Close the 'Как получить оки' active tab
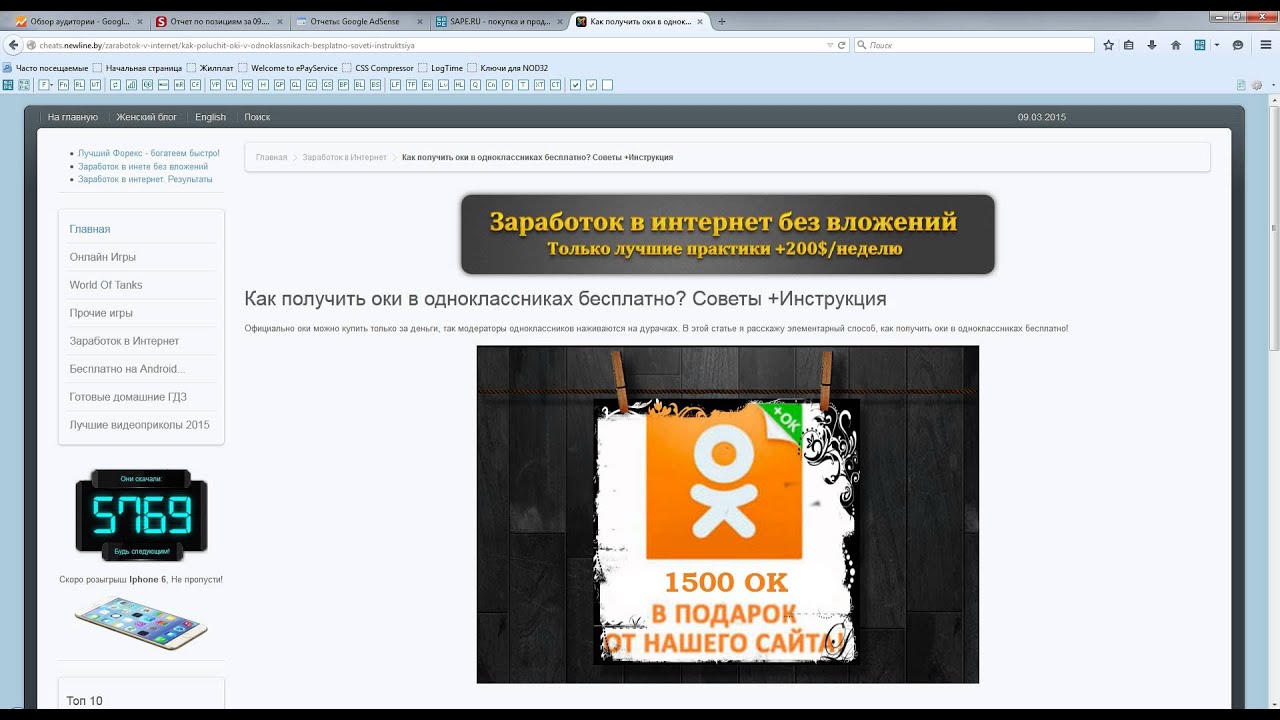Viewport: 1280px width, 720px height. pyautogui.click(x=702, y=21)
